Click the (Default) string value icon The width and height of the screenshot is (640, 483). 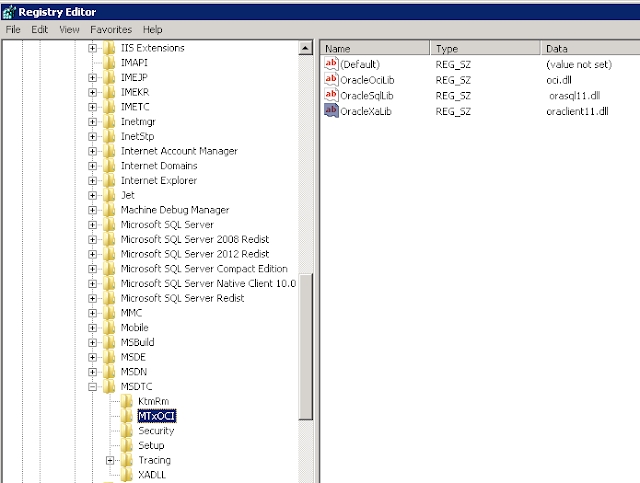point(331,64)
